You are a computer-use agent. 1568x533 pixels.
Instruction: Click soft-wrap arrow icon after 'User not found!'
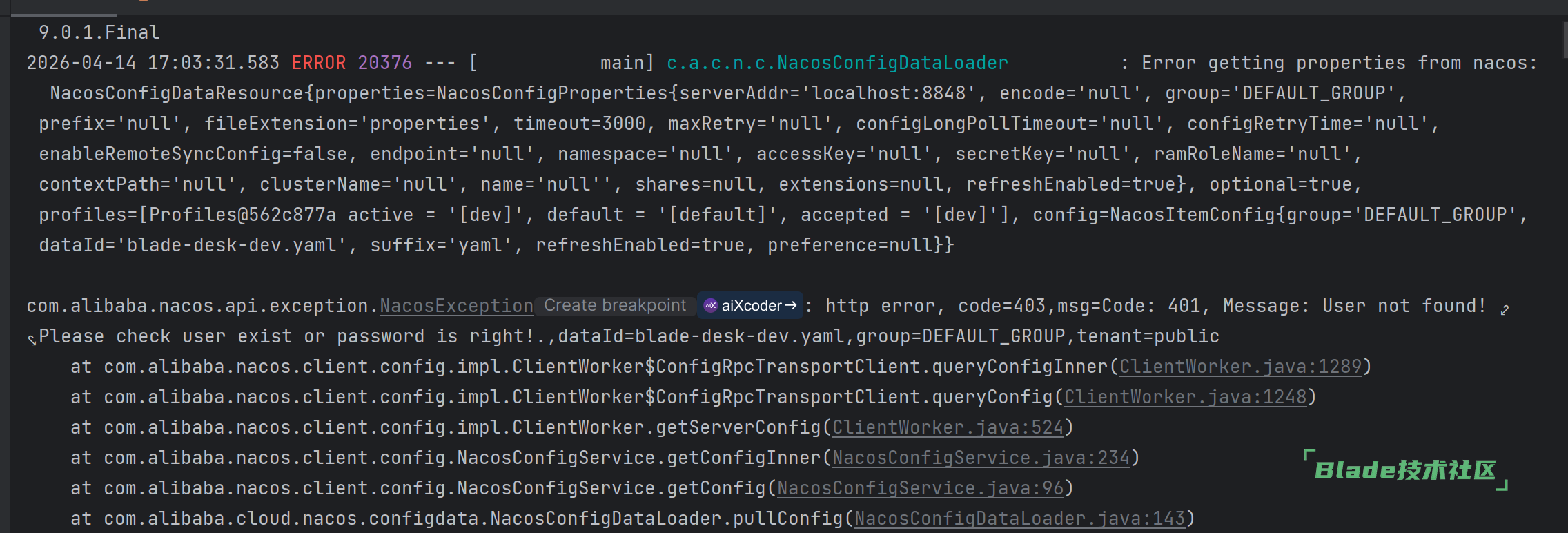[x=1505, y=310]
